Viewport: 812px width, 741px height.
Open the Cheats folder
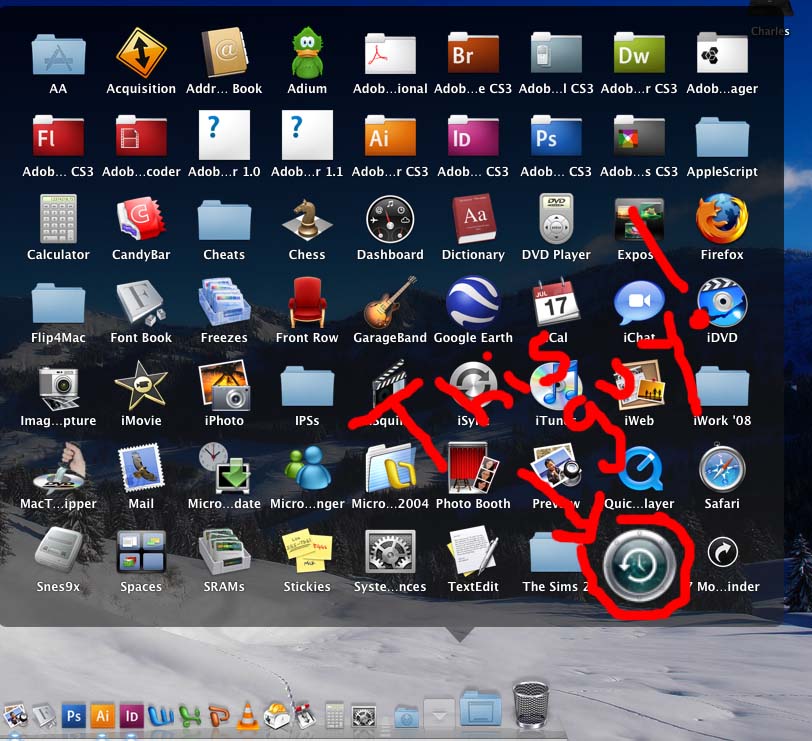point(224,220)
